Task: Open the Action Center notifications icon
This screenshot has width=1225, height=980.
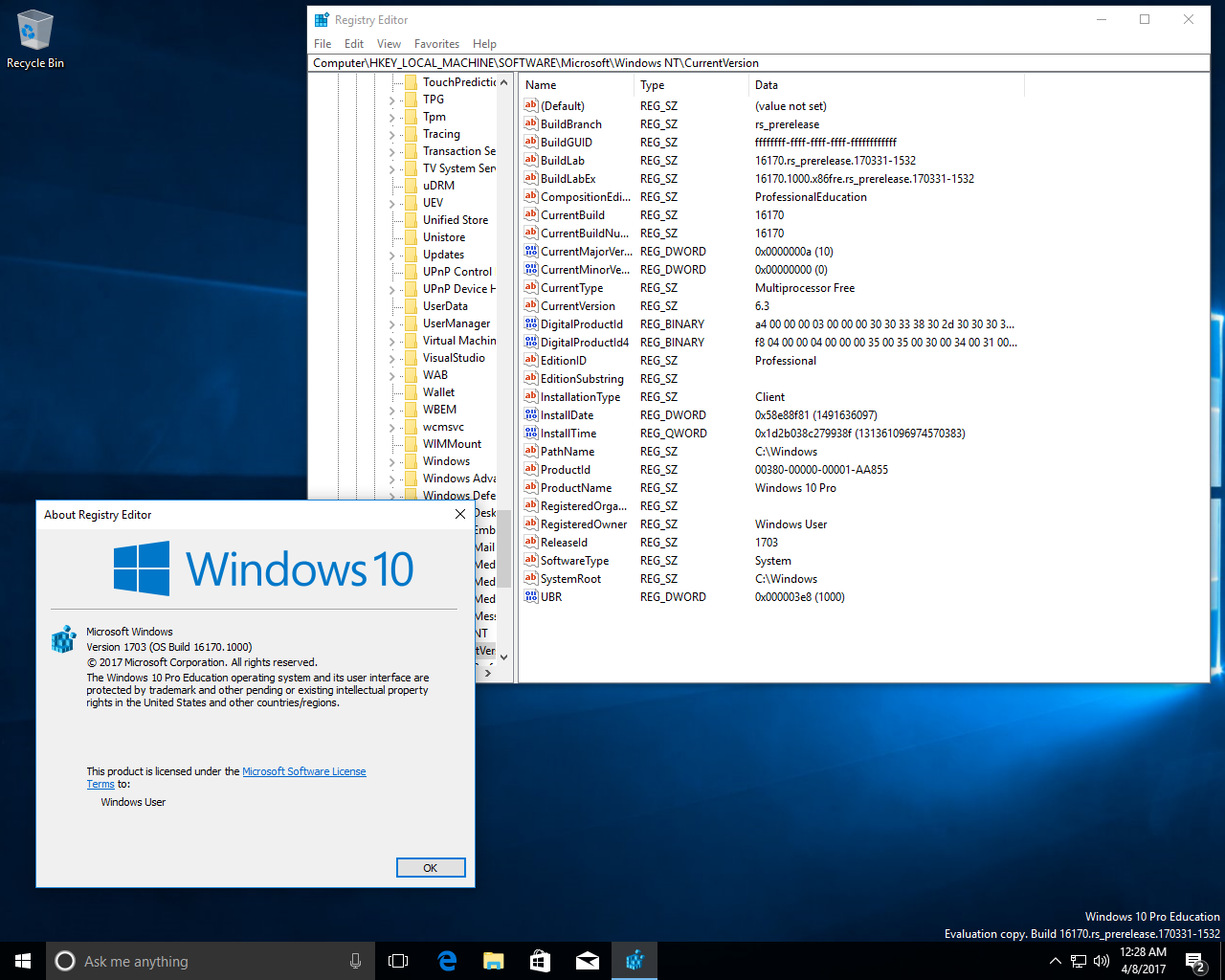Action: [1195, 961]
